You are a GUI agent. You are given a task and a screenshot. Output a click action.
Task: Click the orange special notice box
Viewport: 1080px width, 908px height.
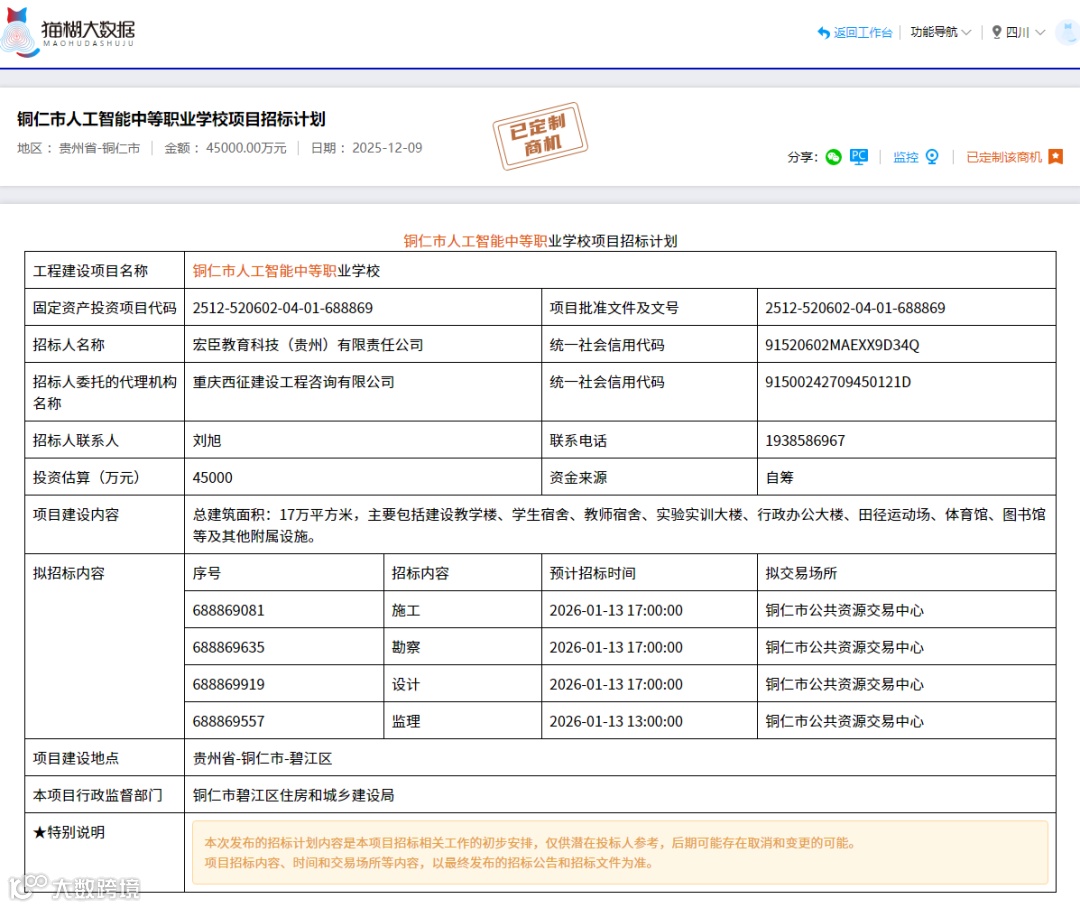(x=619, y=852)
